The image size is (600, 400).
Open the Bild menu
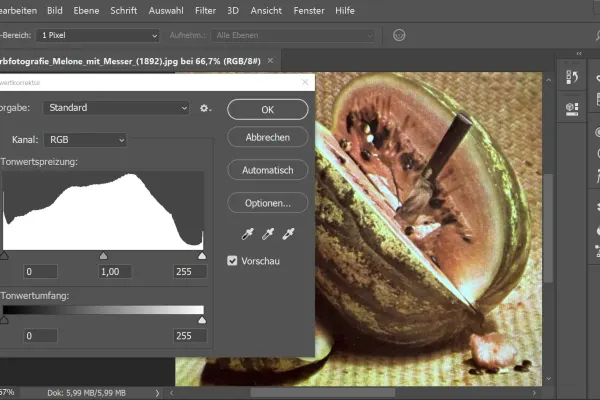(55, 11)
